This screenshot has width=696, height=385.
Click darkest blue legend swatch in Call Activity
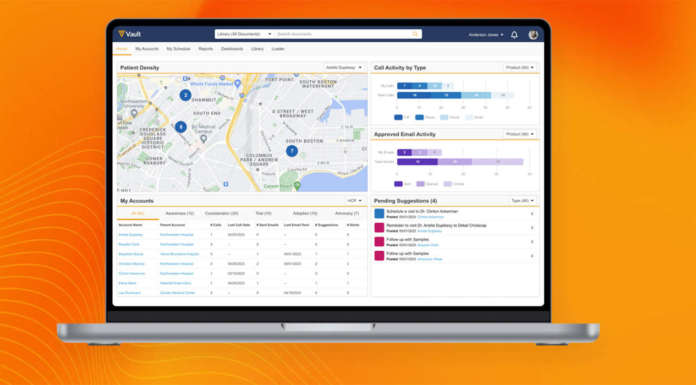coord(398,117)
